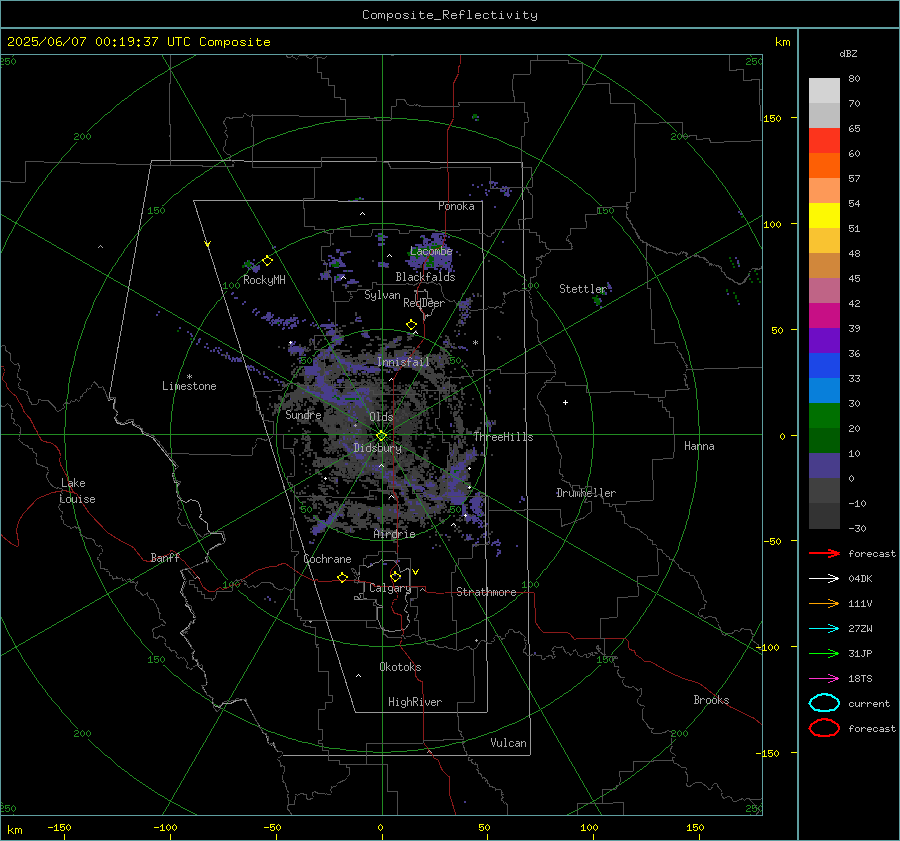The image size is (900, 841).
Task: Click the yellow diamond marker near RedDeer
Action: [411, 325]
